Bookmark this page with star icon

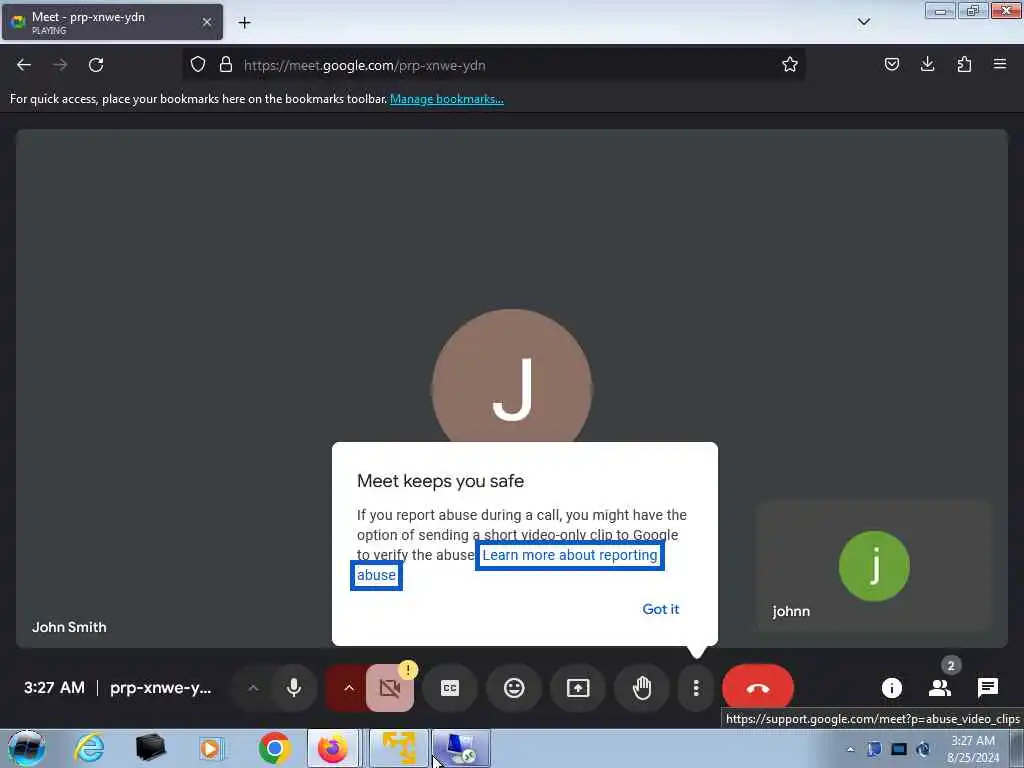click(790, 64)
